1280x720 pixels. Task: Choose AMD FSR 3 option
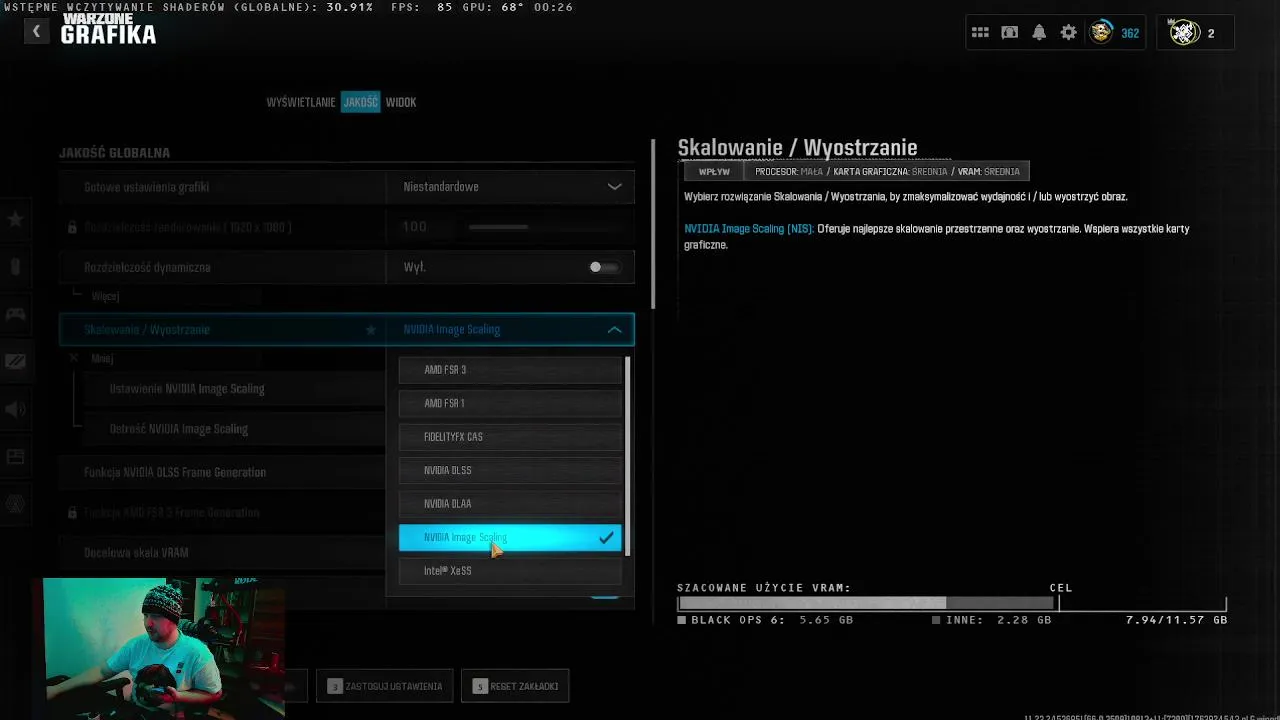pyautogui.click(x=510, y=370)
